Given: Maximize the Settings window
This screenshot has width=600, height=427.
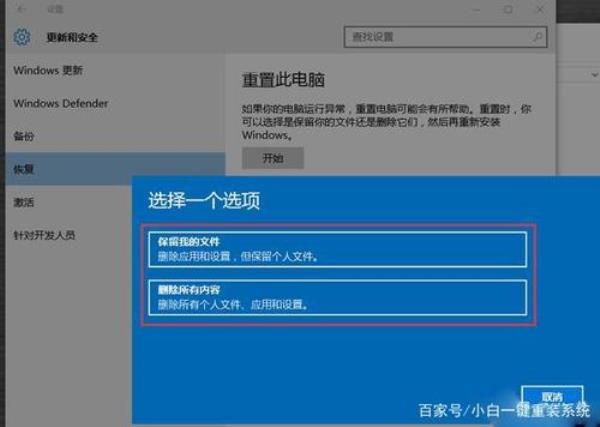Looking at the screenshot, I should [508, 9].
